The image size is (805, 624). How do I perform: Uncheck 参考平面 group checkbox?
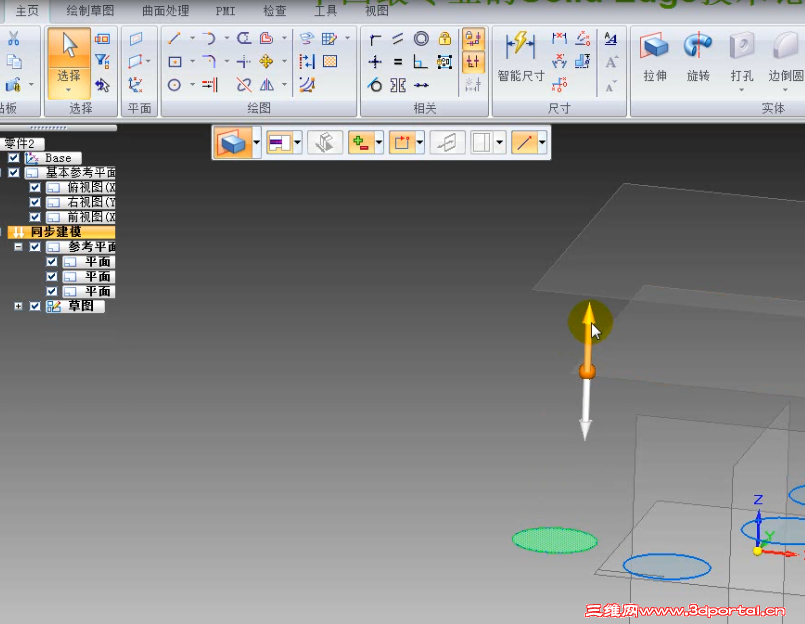click(35, 247)
